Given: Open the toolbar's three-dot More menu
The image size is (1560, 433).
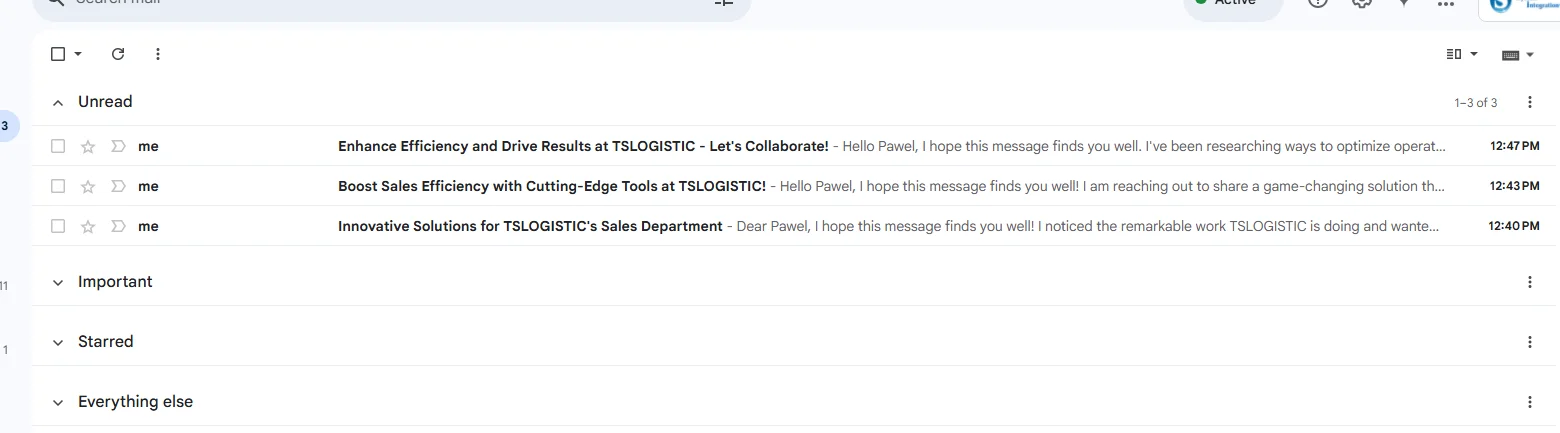Looking at the screenshot, I should (x=158, y=54).
